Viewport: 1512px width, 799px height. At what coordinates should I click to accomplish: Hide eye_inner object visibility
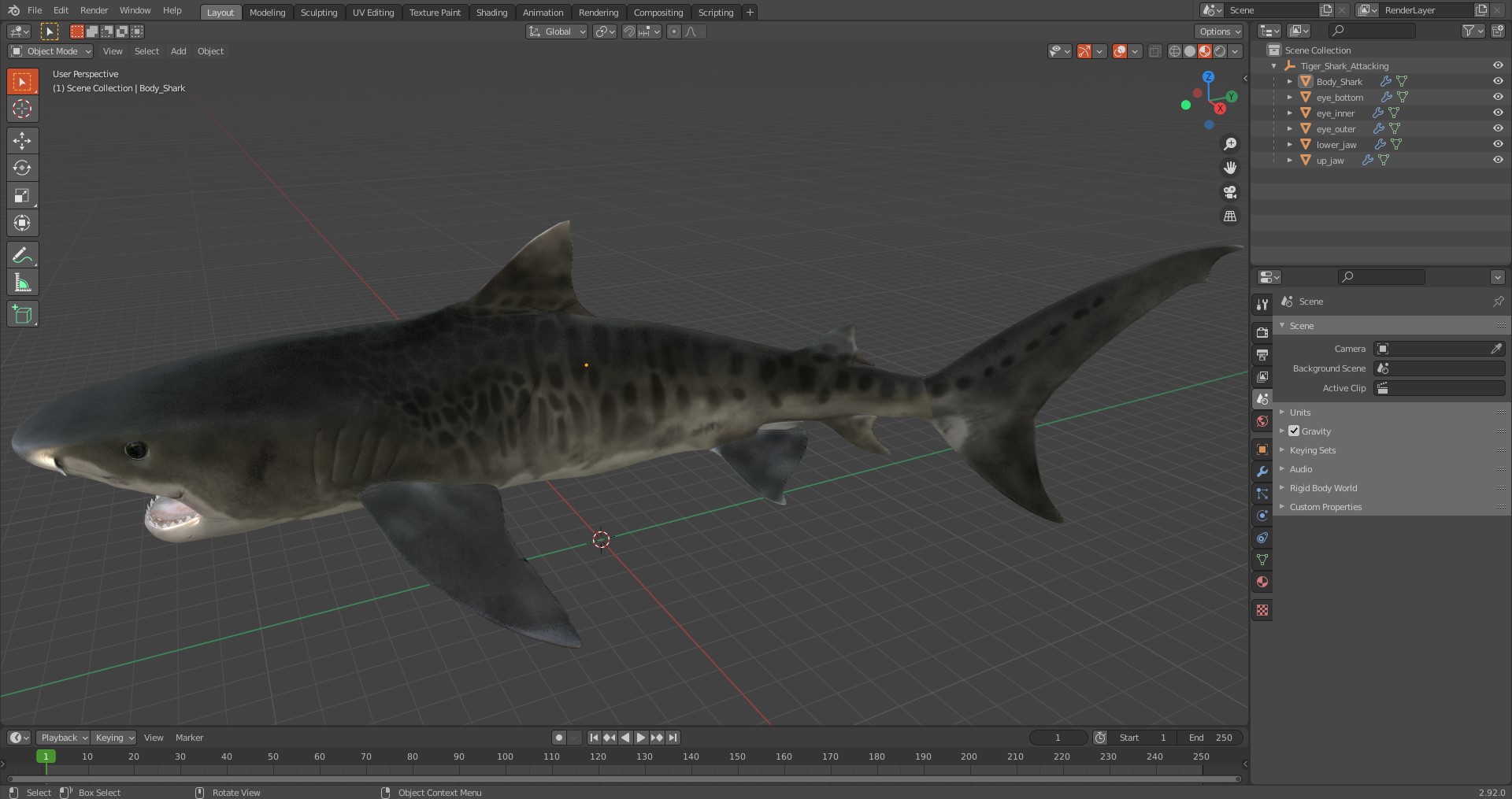click(x=1498, y=113)
